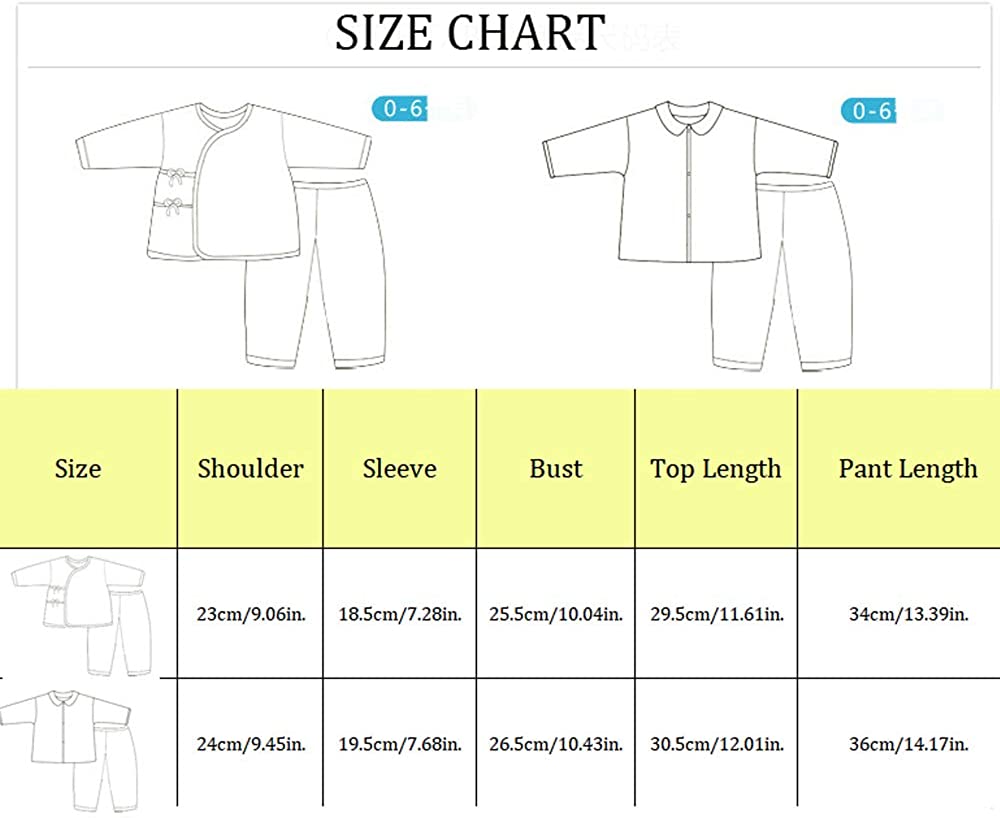Select the collared set thumbnail in the second table row
This screenshot has width=1000, height=818.
(x=70, y=745)
